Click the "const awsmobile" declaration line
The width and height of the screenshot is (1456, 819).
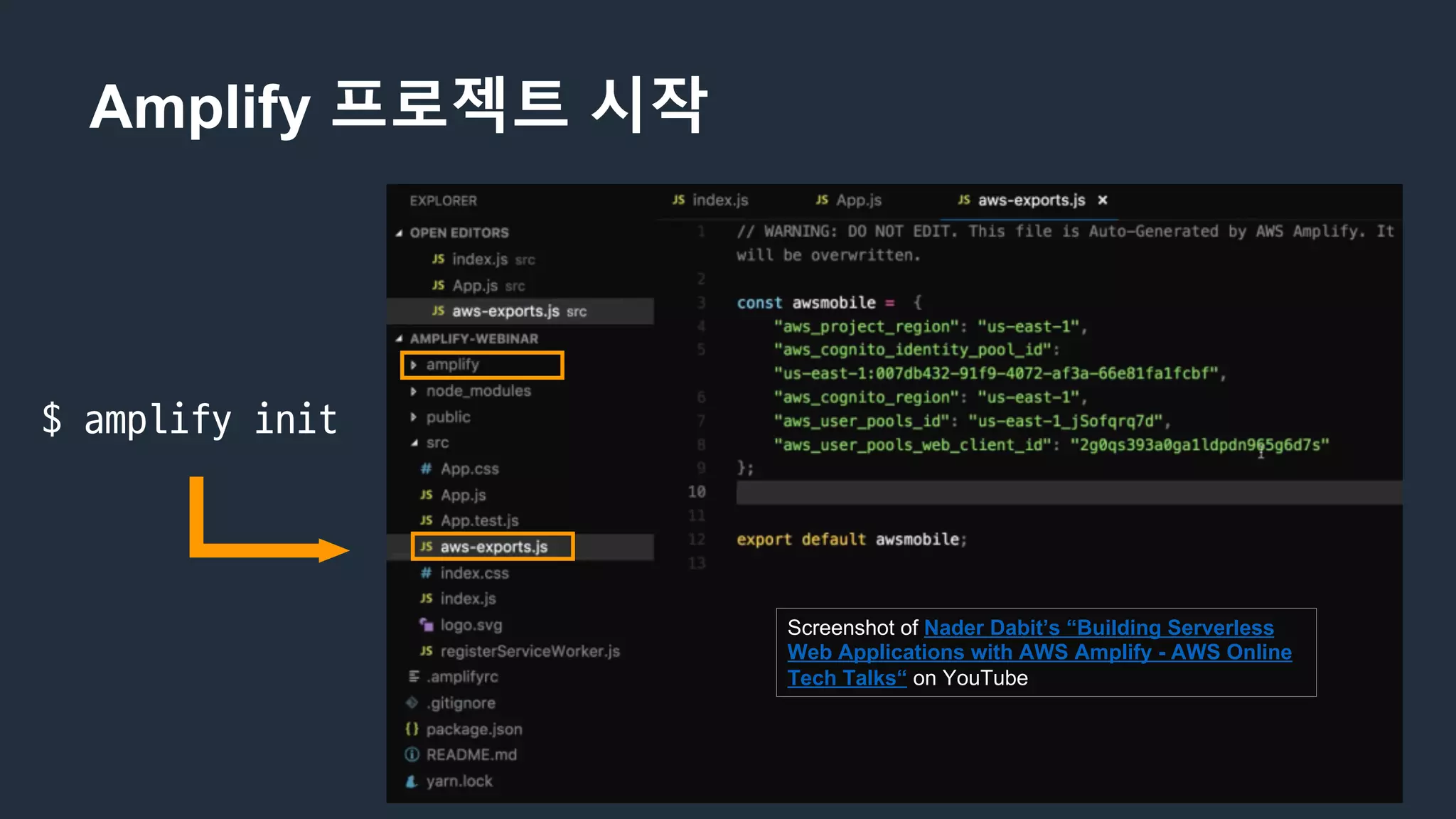[829, 303]
